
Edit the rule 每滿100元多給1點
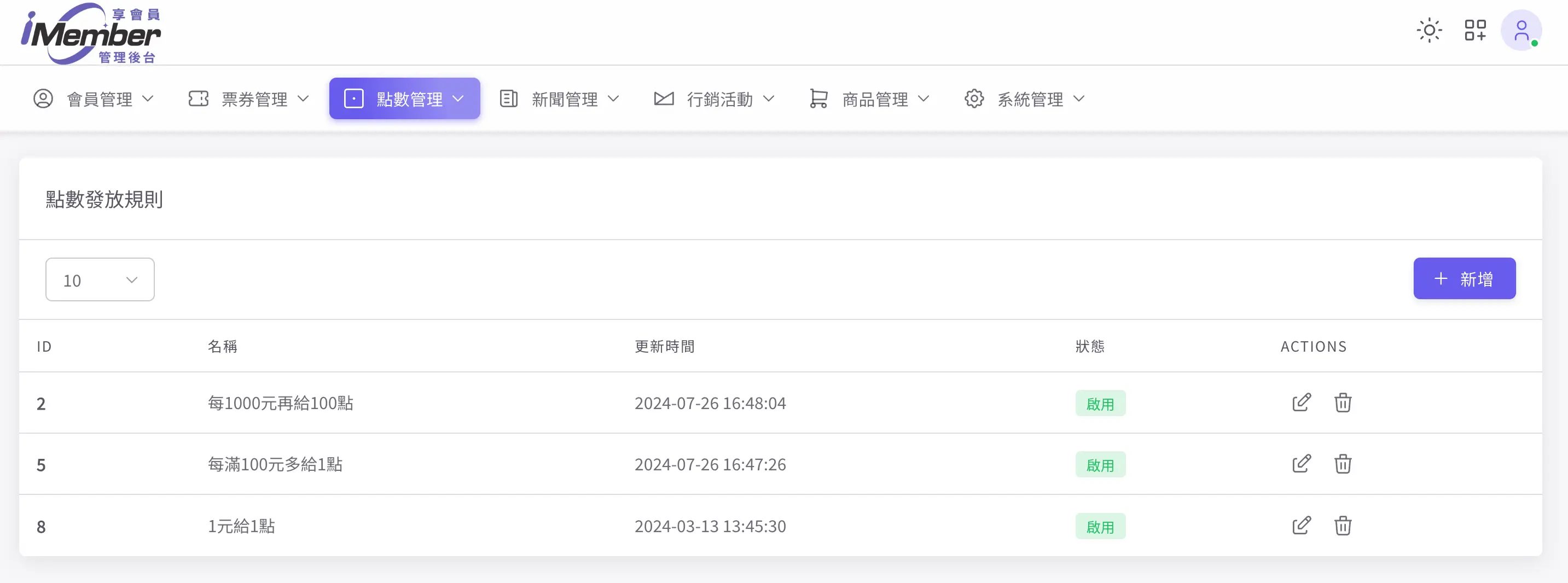[1301, 464]
